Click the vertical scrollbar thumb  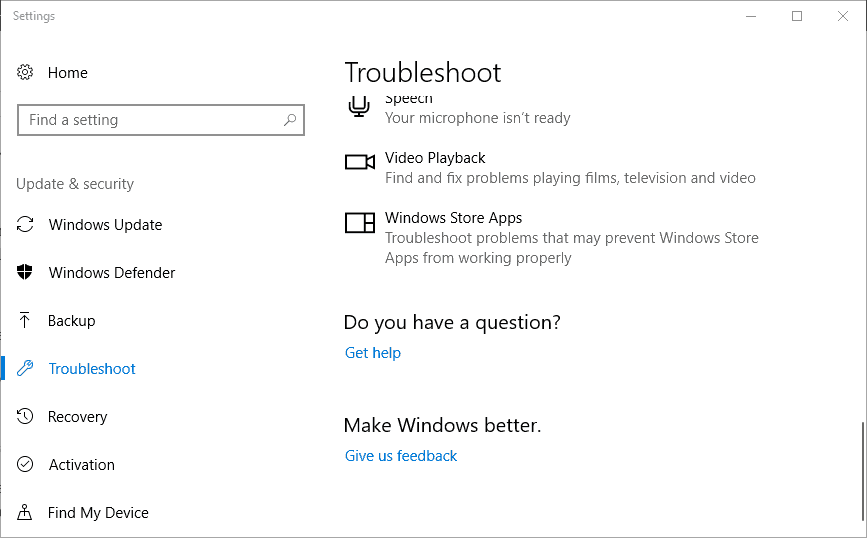click(x=863, y=470)
